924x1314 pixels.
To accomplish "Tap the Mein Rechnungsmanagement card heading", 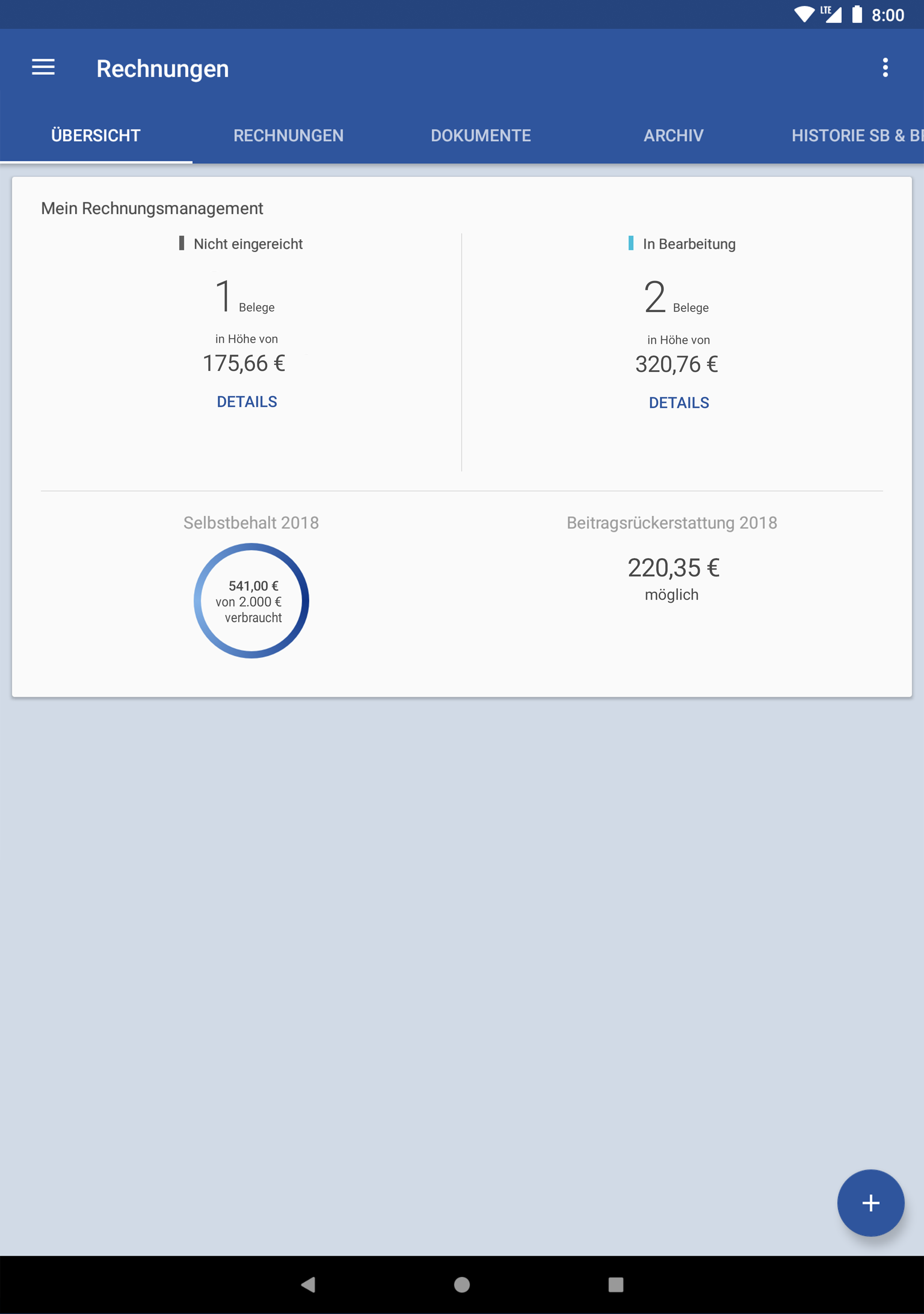I will point(152,208).
